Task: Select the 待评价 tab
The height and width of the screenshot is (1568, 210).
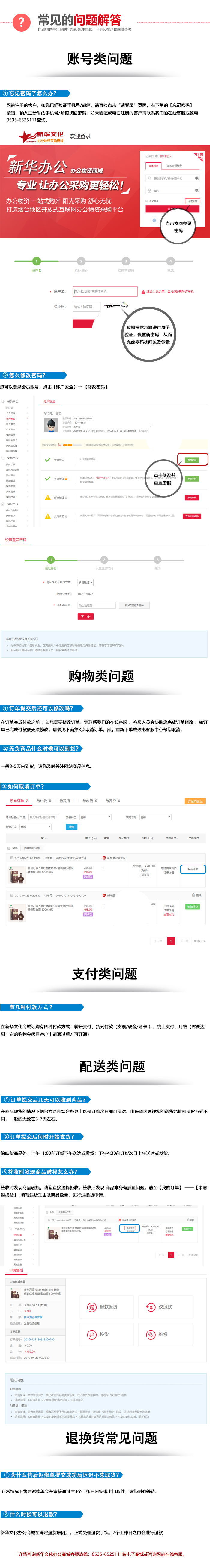Action: pyautogui.click(x=112, y=801)
